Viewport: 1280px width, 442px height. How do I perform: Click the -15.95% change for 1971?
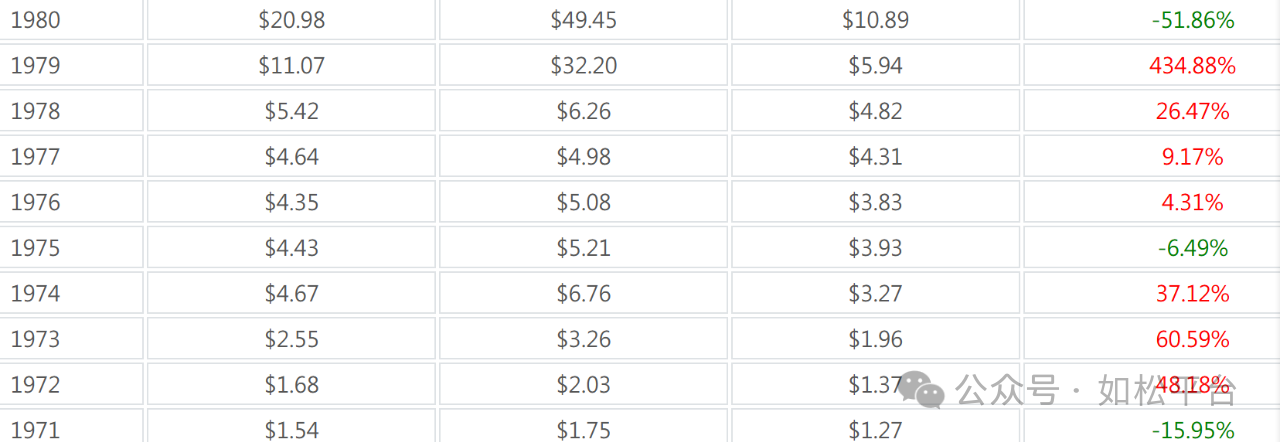point(1193,431)
